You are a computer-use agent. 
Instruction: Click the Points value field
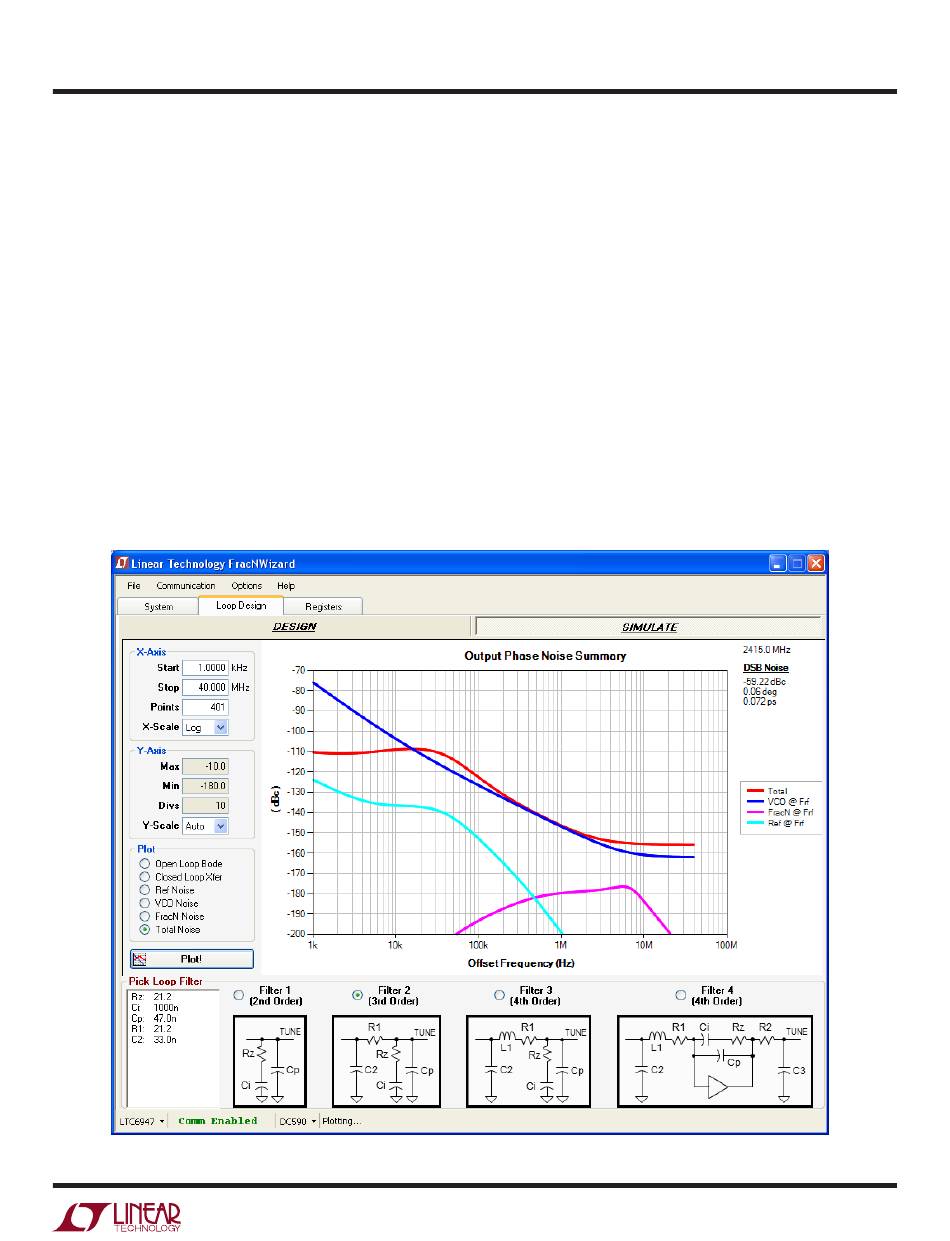pos(206,707)
